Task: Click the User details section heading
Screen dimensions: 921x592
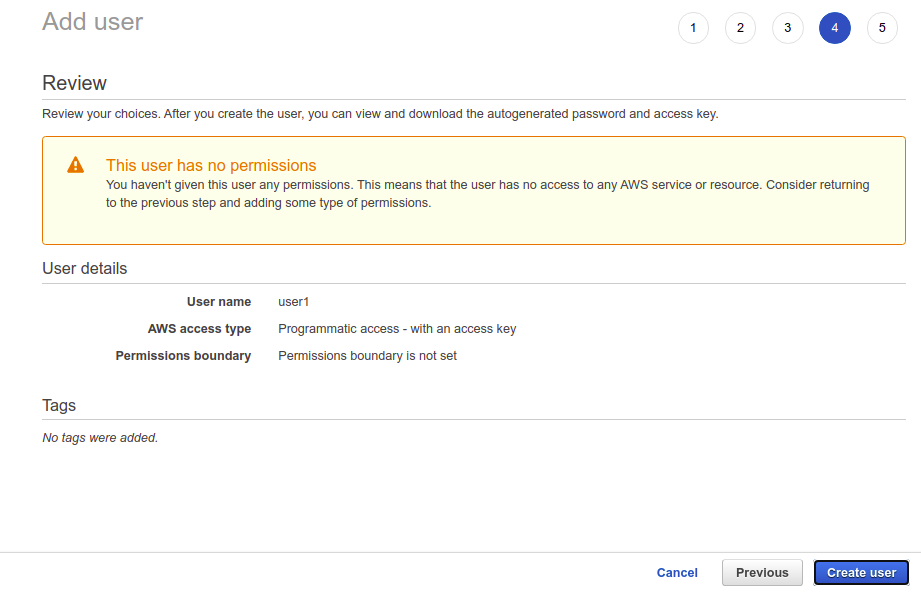Action: (x=85, y=268)
